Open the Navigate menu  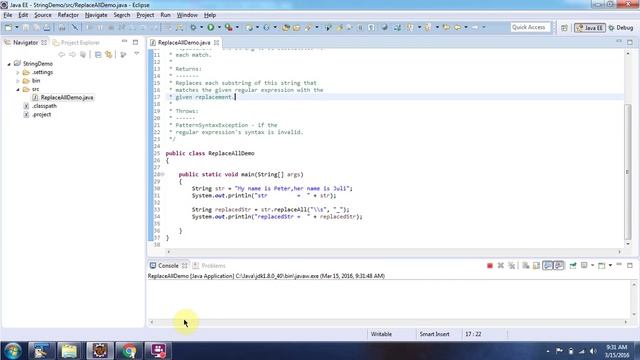tap(96, 15)
